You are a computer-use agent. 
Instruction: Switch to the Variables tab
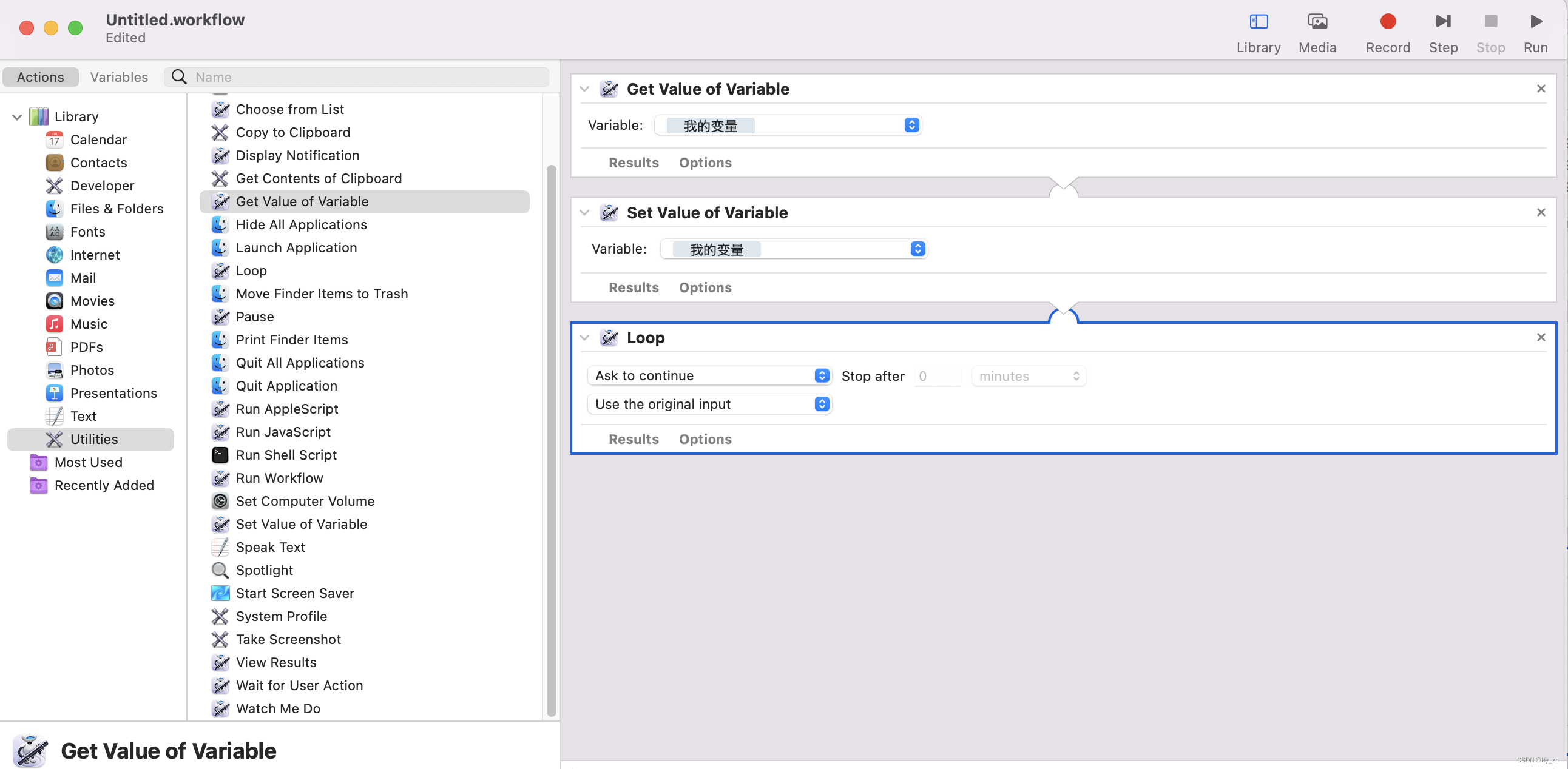click(119, 76)
